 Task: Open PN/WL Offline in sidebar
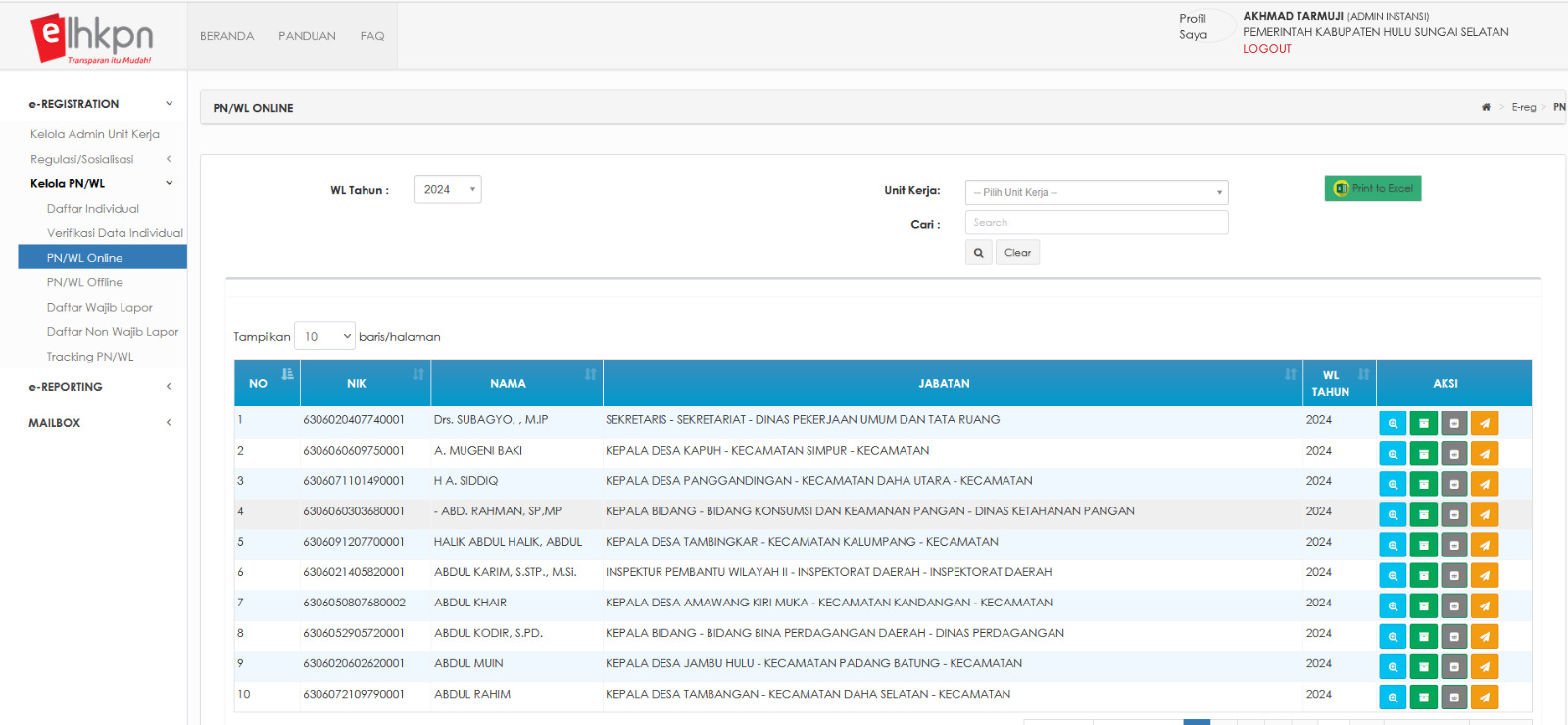(85, 282)
